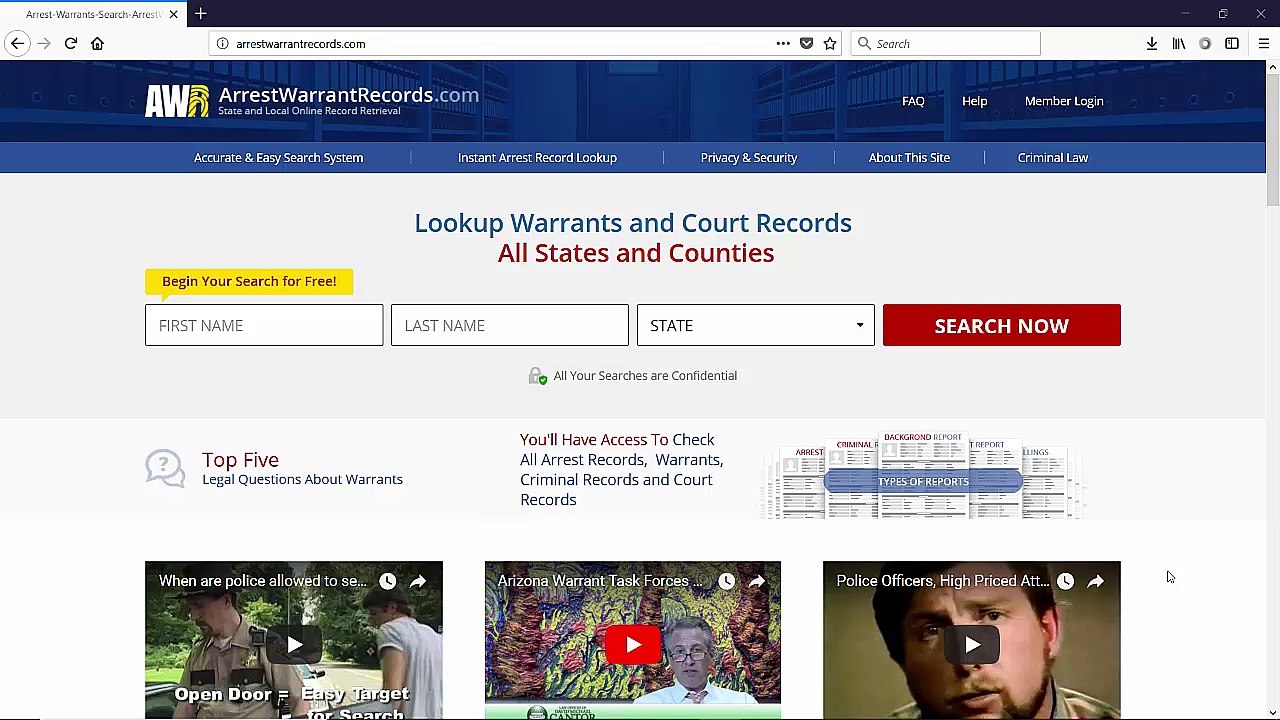
Task: Reload the page with the refresh icon
Action: tap(71, 44)
